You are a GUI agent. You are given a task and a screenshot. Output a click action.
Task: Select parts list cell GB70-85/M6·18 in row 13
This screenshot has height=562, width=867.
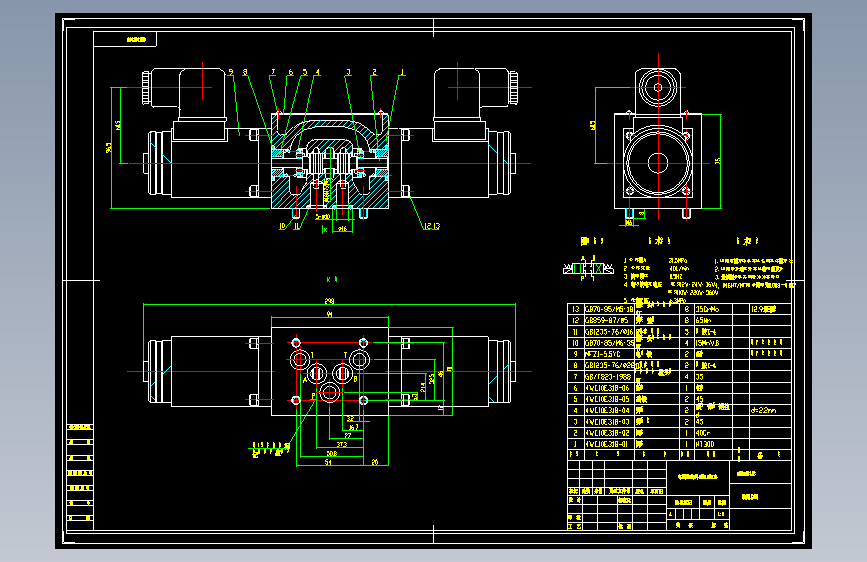click(609, 309)
